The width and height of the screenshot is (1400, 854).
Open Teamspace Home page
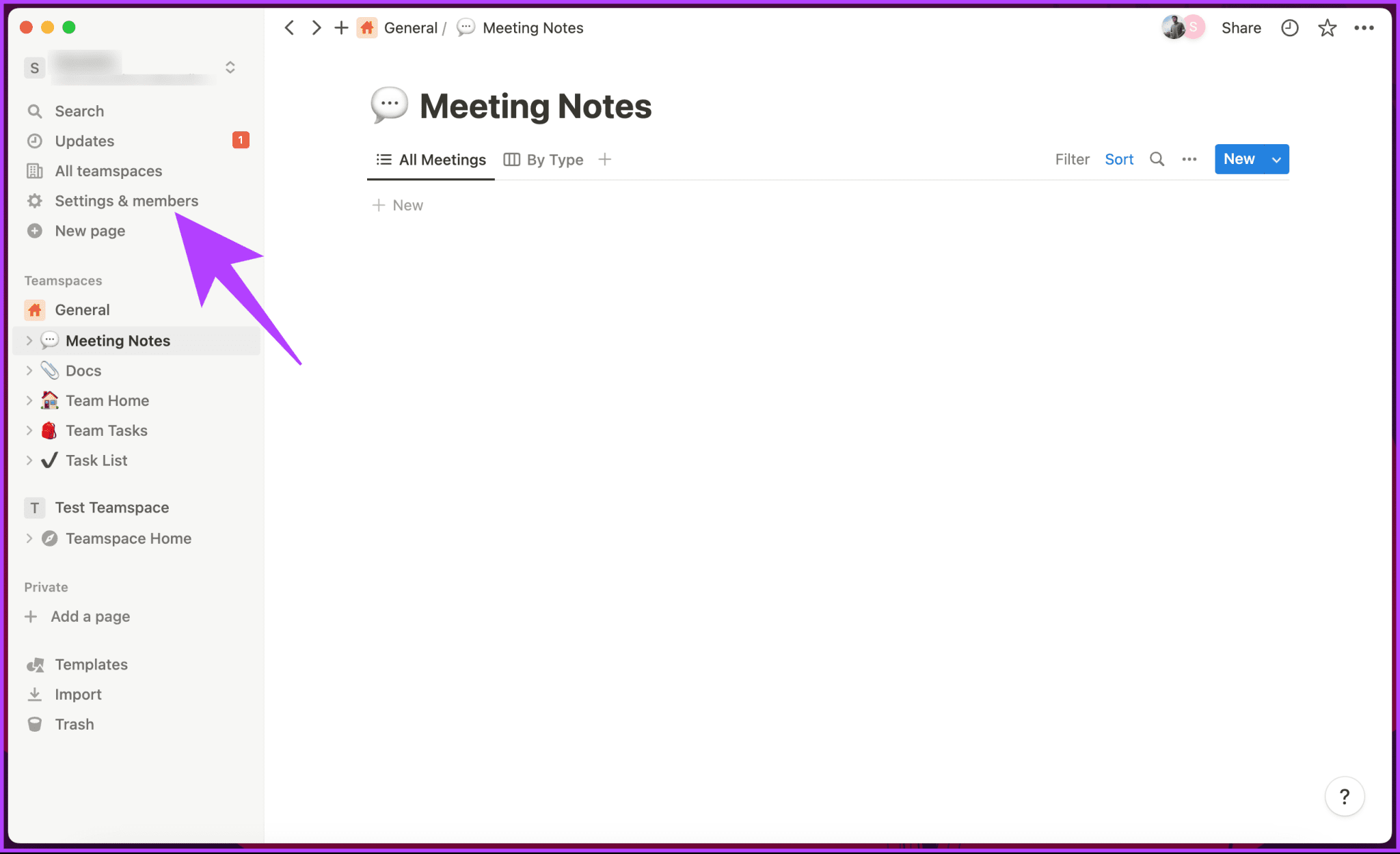point(129,539)
